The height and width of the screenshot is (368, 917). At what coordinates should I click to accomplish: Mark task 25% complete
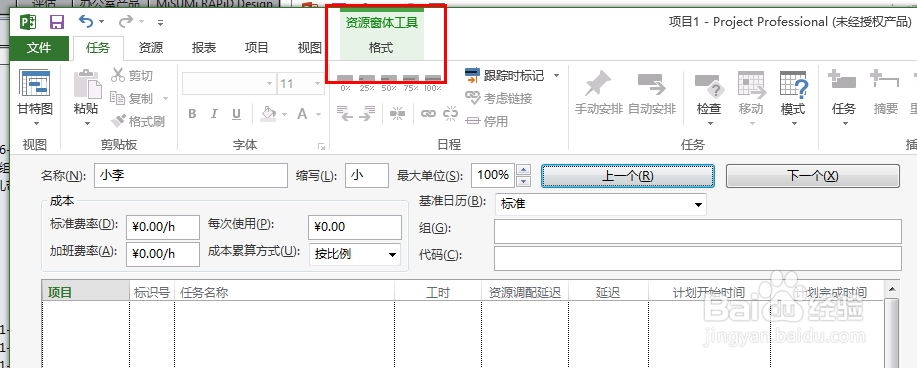click(x=367, y=82)
